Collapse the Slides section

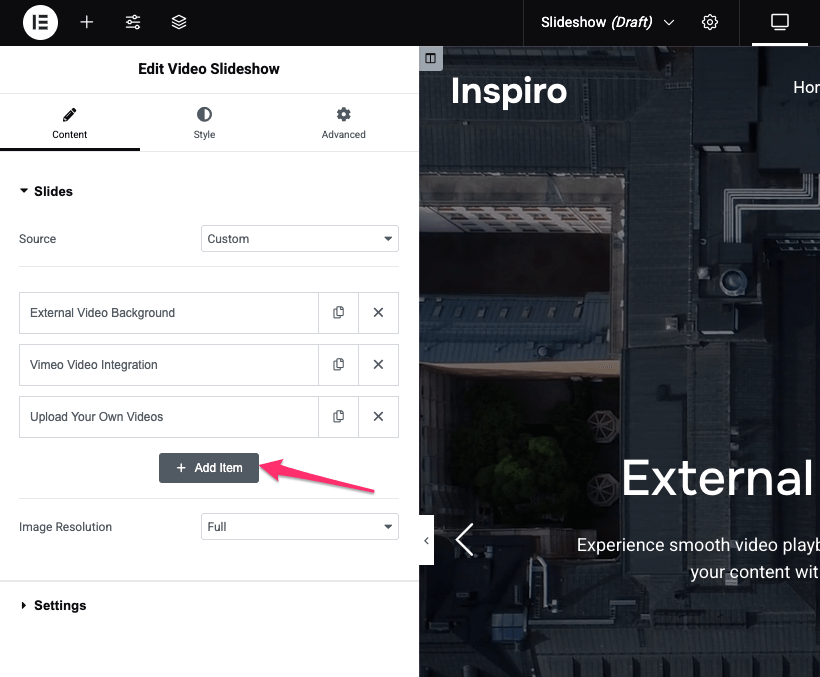pyautogui.click(x=53, y=191)
